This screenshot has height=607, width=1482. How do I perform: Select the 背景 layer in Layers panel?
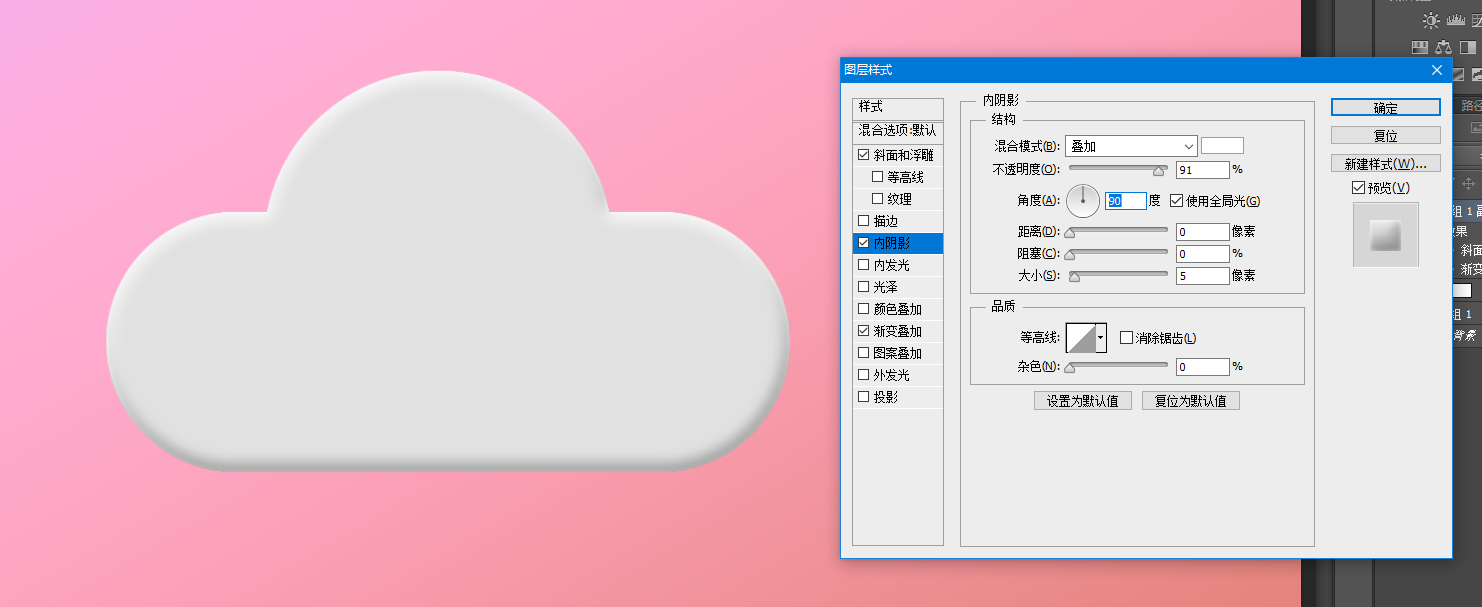1467,335
